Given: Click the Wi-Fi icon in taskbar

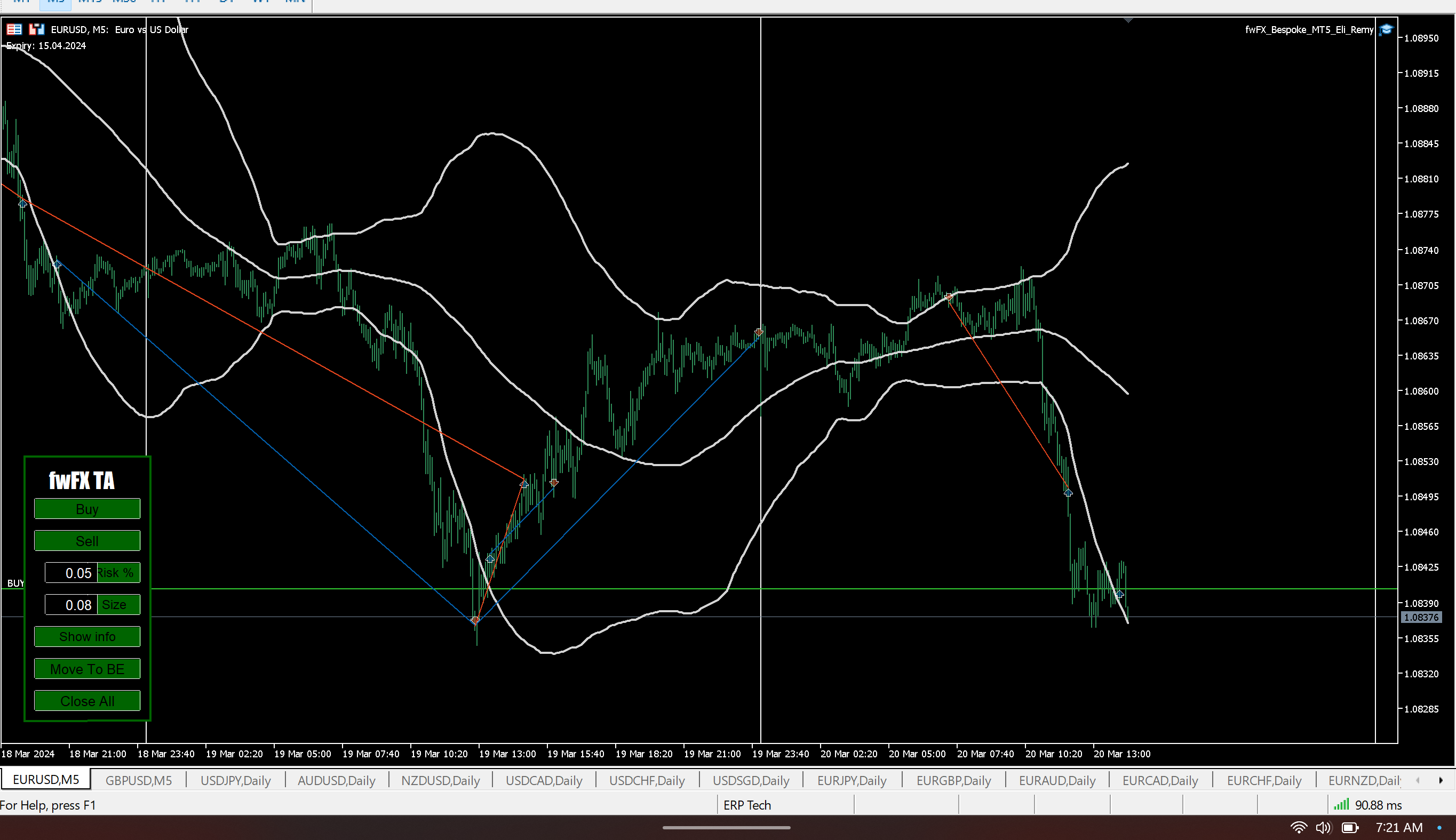Looking at the screenshot, I should 1299,827.
